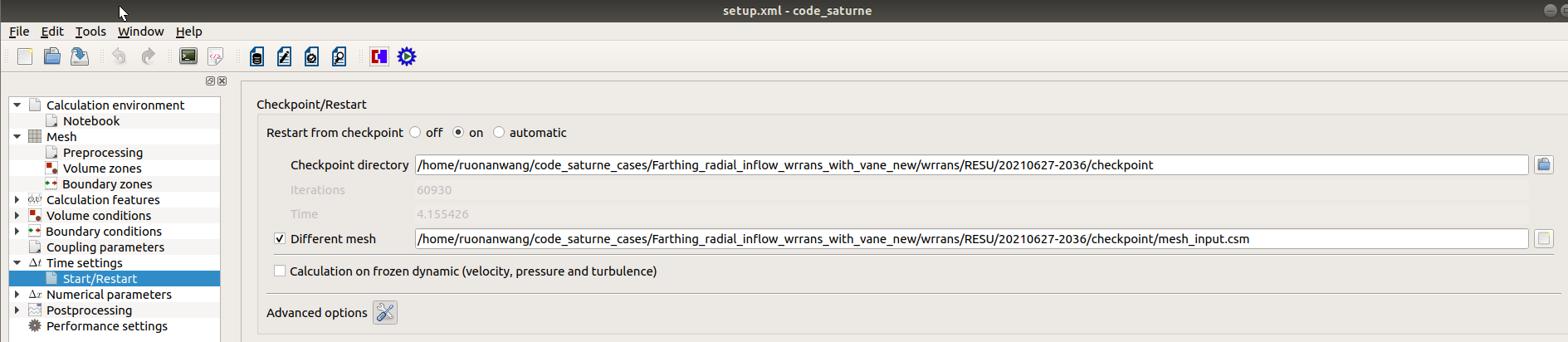Click the save file icon
1568x342 pixels.
coord(80,56)
